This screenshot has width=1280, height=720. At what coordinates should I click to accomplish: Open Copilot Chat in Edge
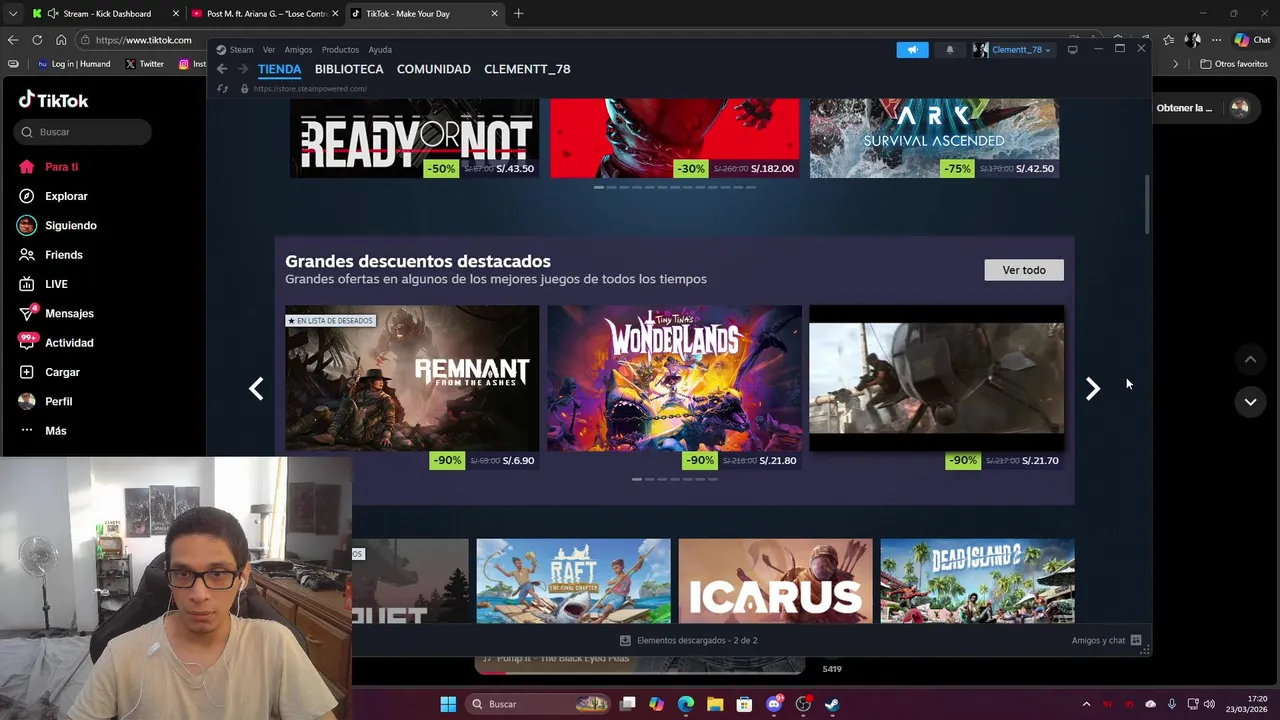pyautogui.click(x=1252, y=40)
